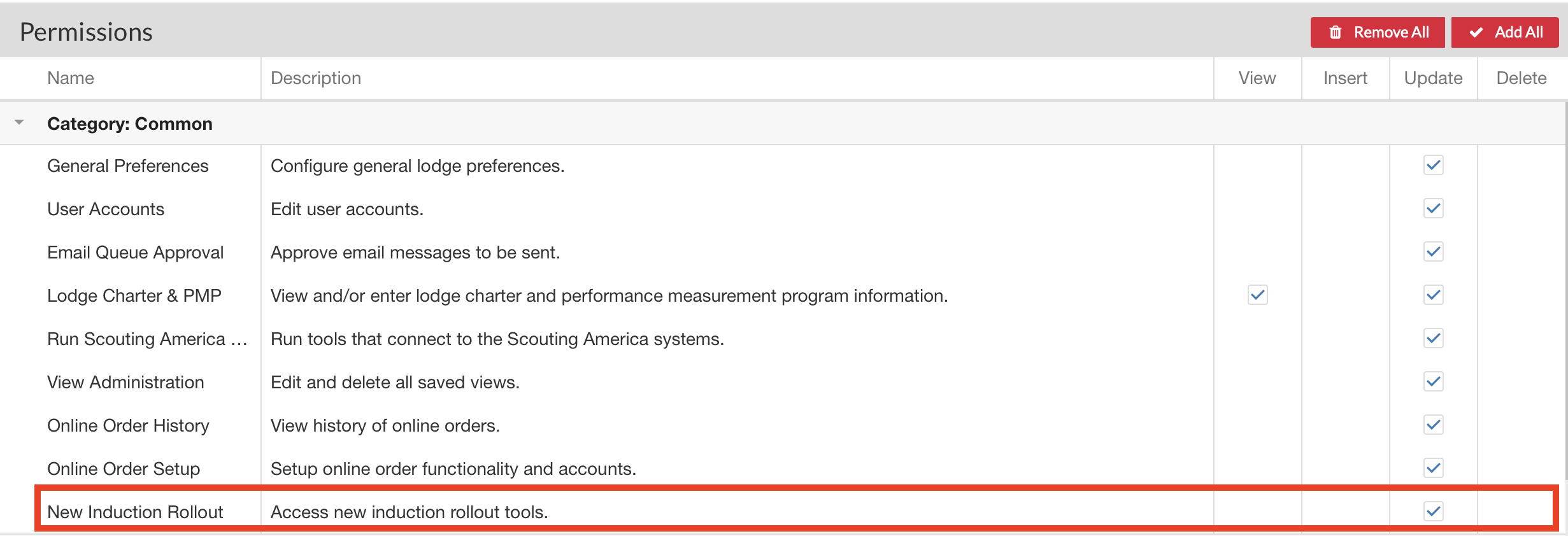
Task: Click the trash icon on Remove All
Action: pyautogui.click(x=1336, y=32)
